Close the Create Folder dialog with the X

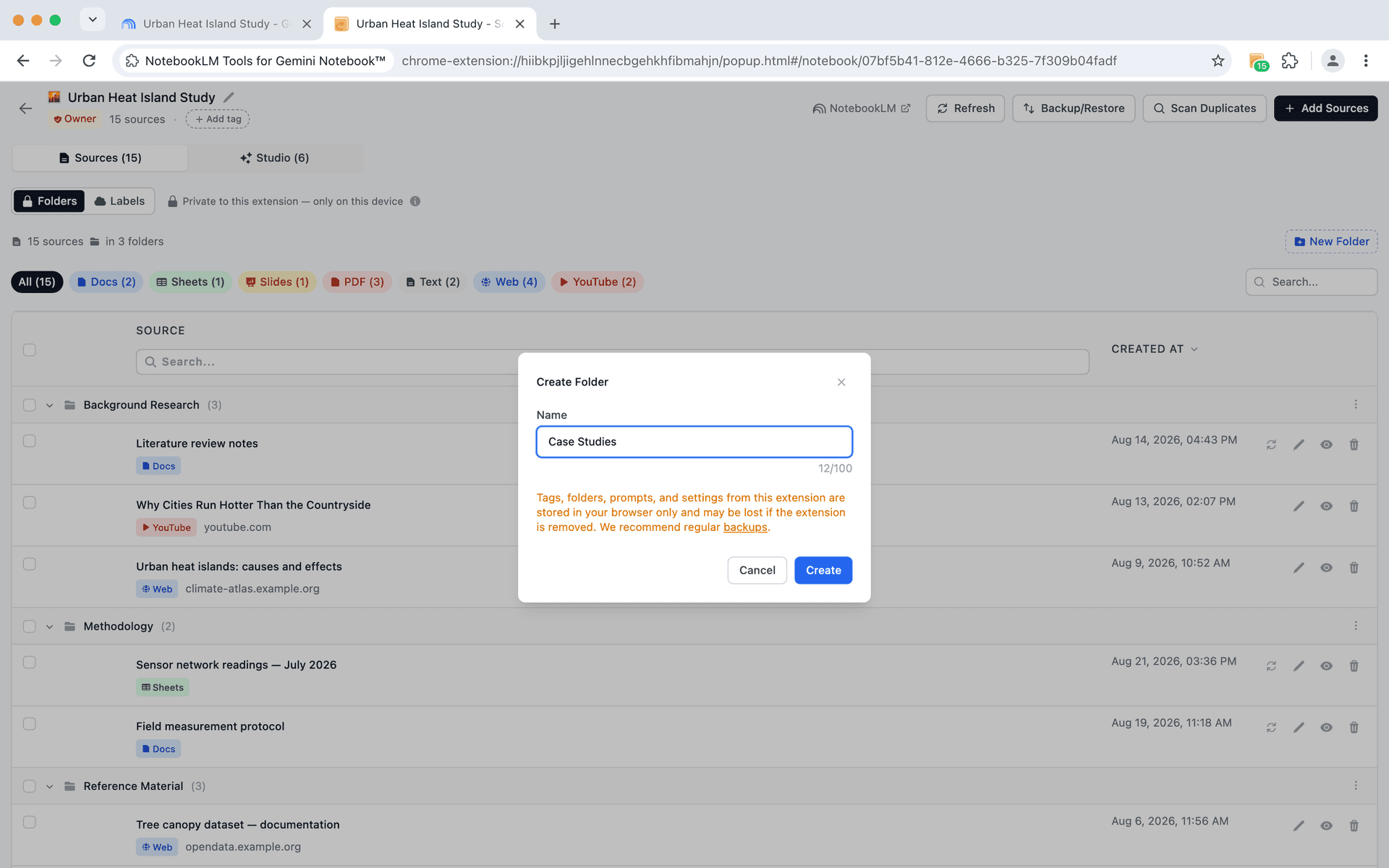[x=841, y=382]
